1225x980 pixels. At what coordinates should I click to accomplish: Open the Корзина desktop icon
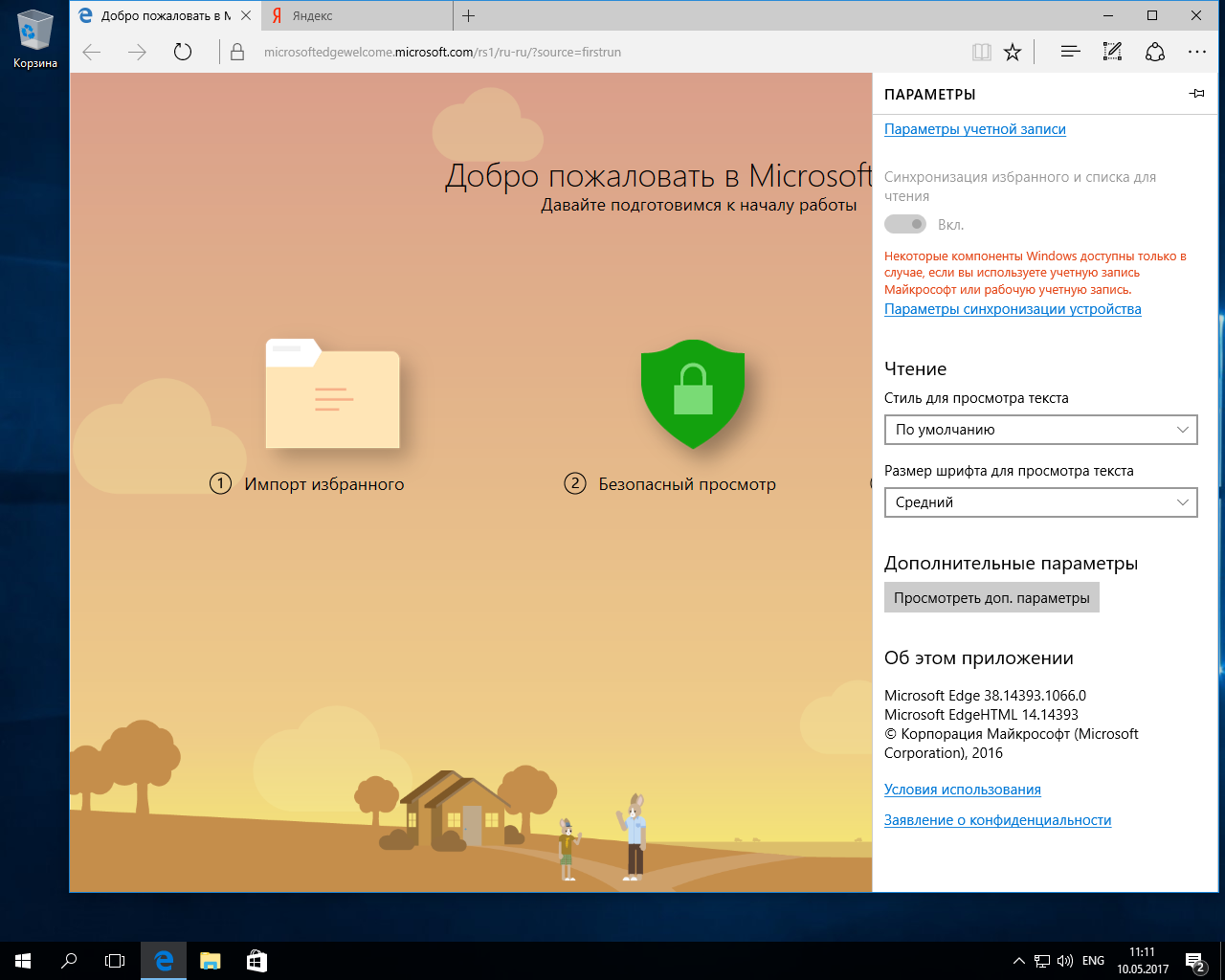click(x=35, y=38)
